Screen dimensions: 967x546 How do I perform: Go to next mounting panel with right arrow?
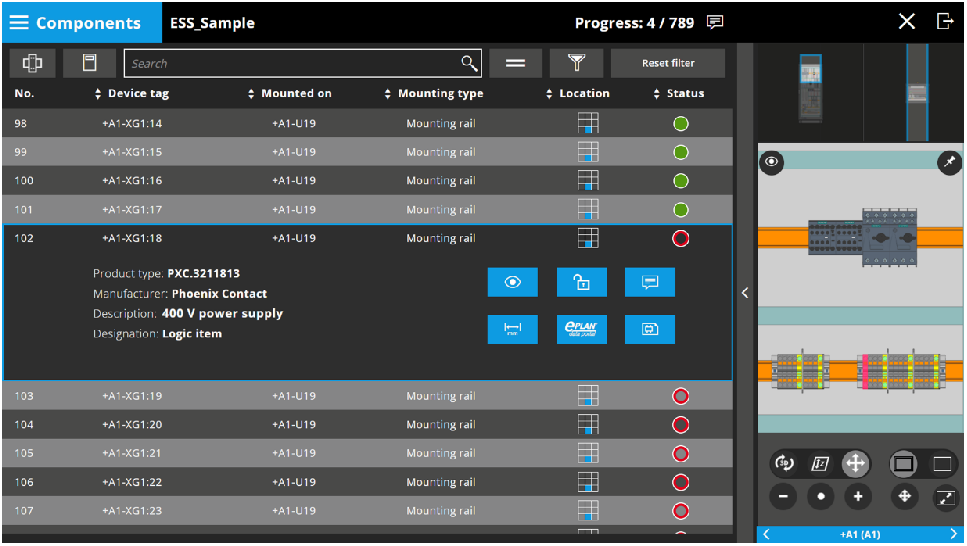[x=953, y=535]
